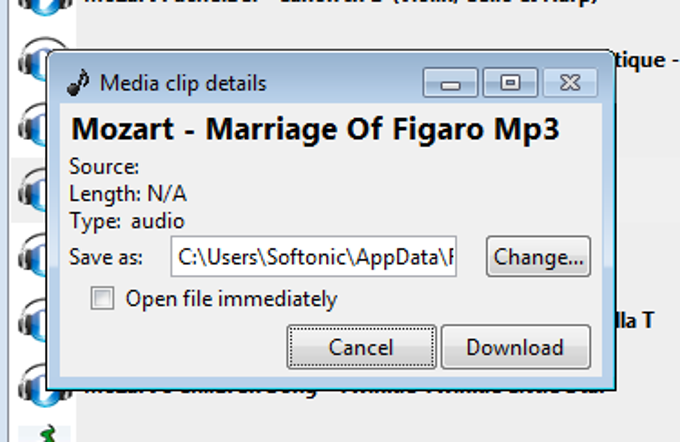Image resolution: width=680 pixels, height=442 pixels.
Task: Click the Download button
Action: point(516,347)
